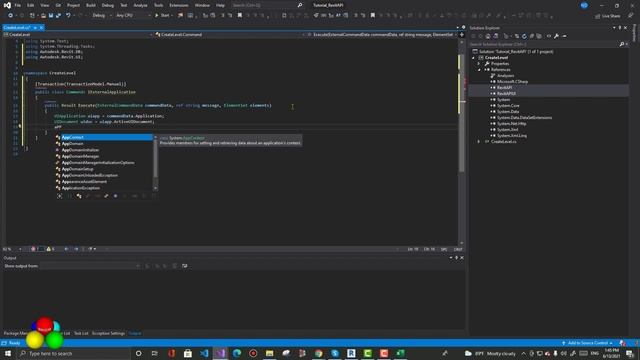
Task: Close the CreateLevel.cs tab
Action: (41, 28)
